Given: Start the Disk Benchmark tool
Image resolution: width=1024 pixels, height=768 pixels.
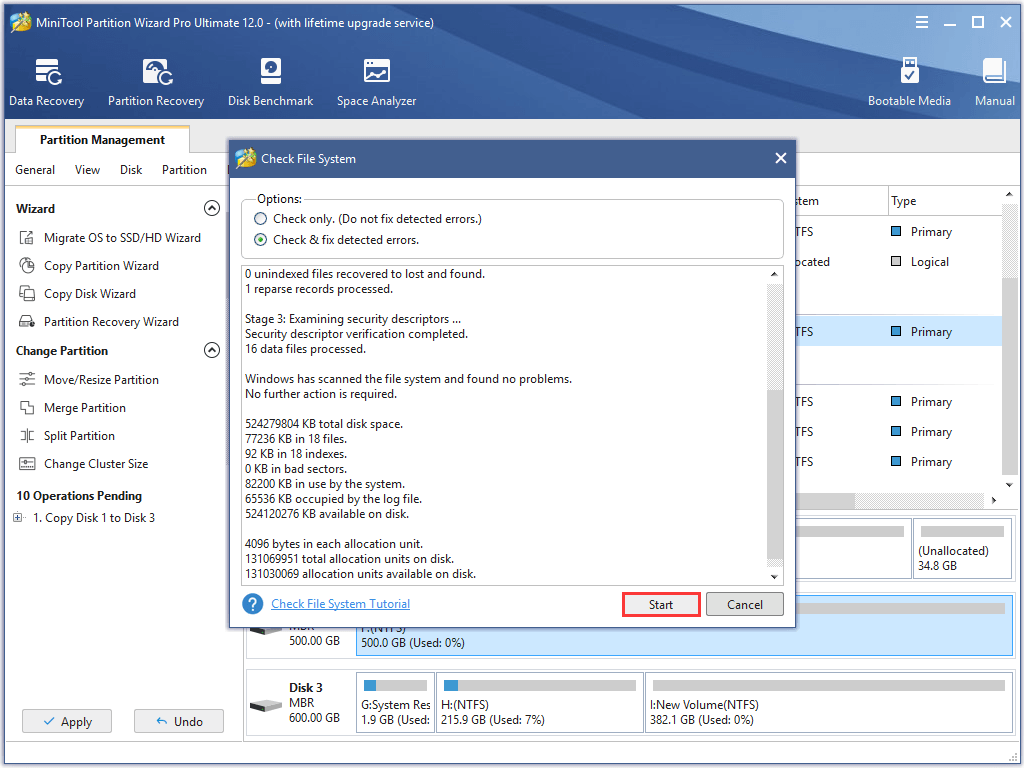Looking at the screenshot, I should (x=270, y=80).
